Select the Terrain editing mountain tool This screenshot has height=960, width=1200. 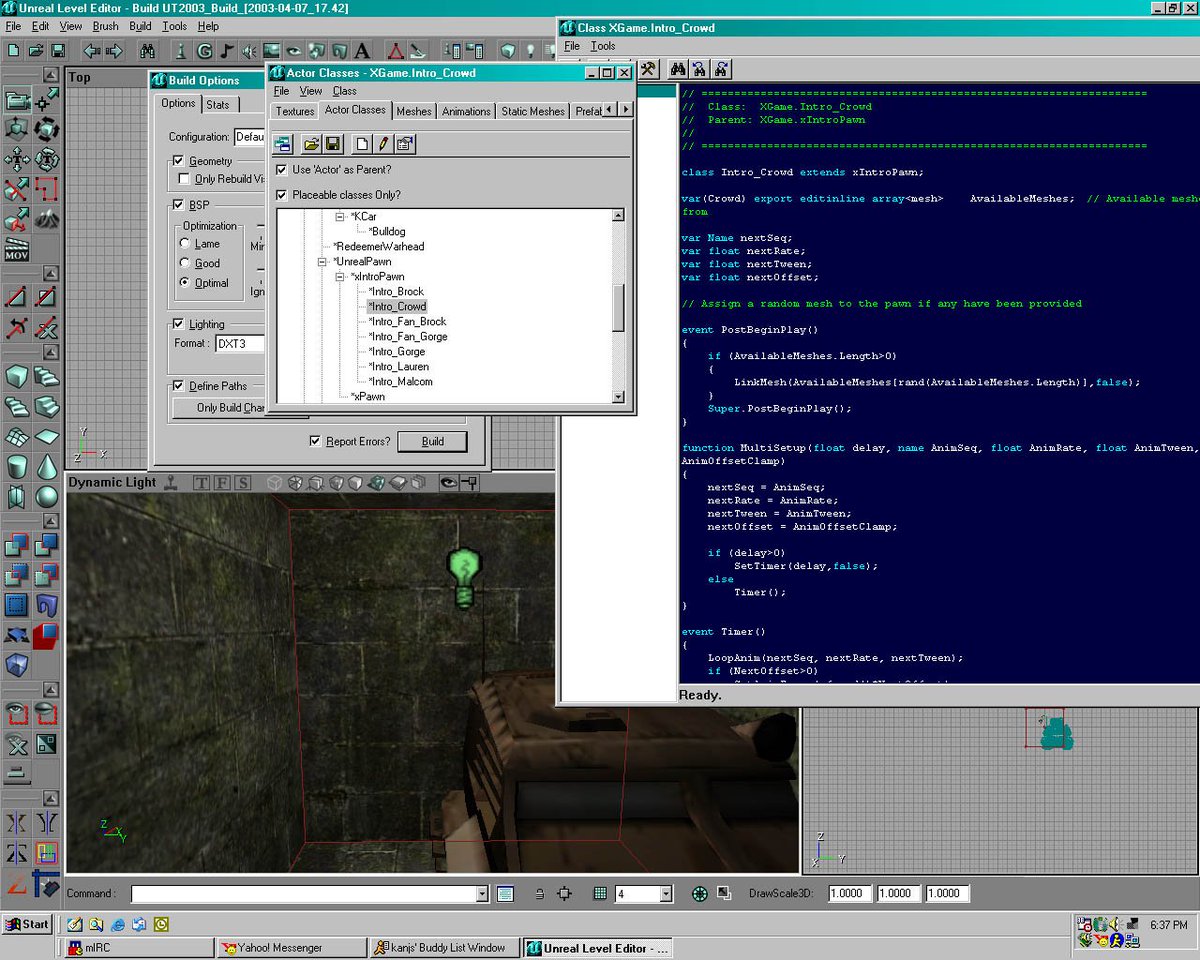click(47, 220)
